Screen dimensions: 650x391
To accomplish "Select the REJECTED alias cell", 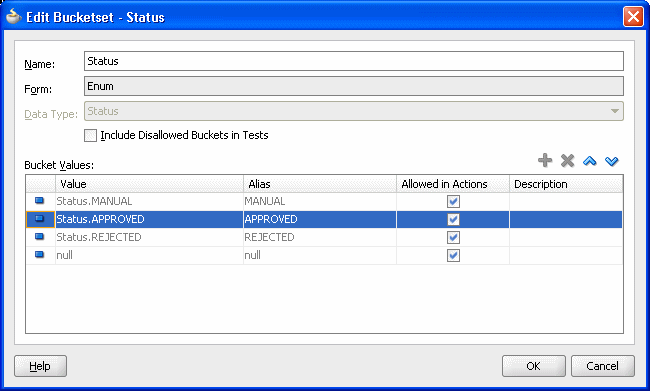I will [320, 237].
